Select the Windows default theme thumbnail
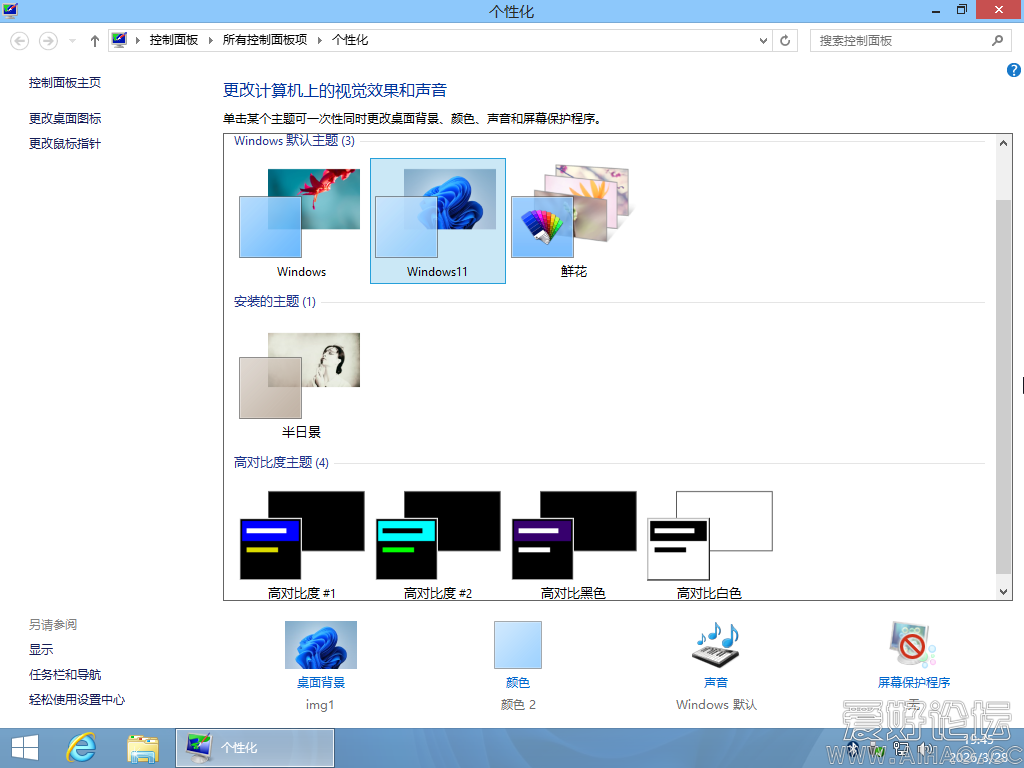1024x768 pixels. coord(300,221)
